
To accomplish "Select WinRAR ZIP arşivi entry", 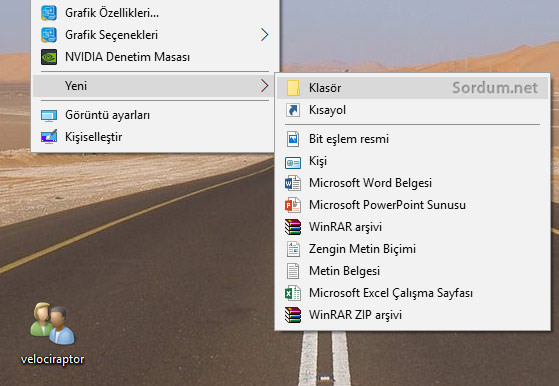I will pyautogui.click(x=412, y=315).
